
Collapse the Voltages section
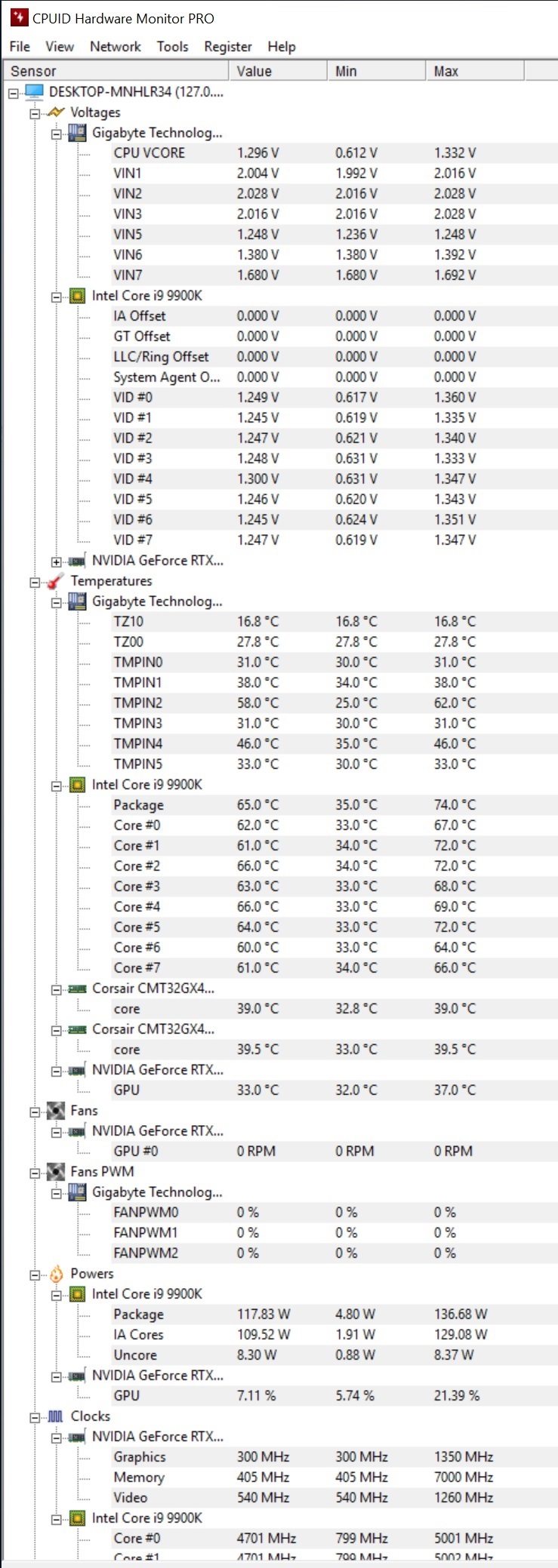[x=34, y=113]
